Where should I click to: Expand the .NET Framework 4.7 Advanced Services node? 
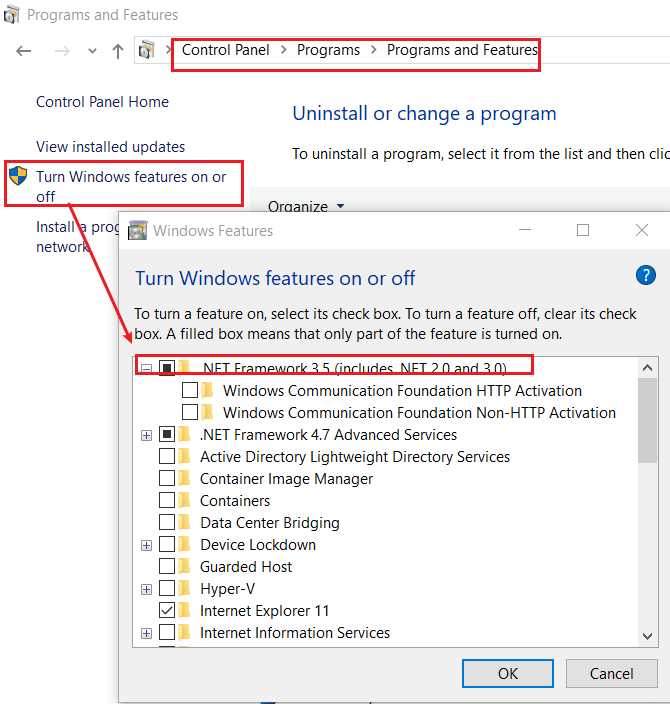click(146, 435)
